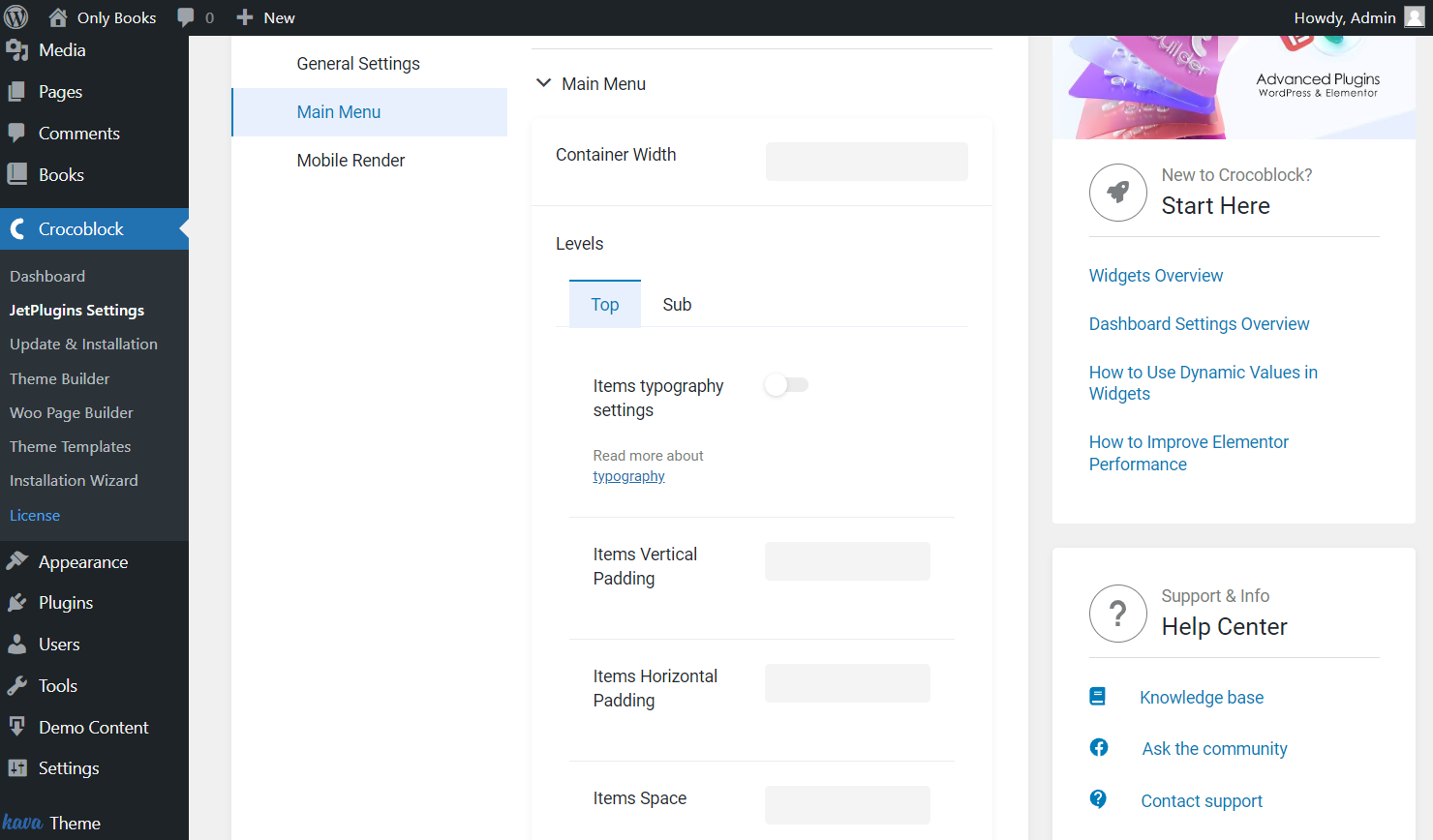Click the Items Vertical Padding field
This screenshot has width=1433, height=840.
(847, 561)
